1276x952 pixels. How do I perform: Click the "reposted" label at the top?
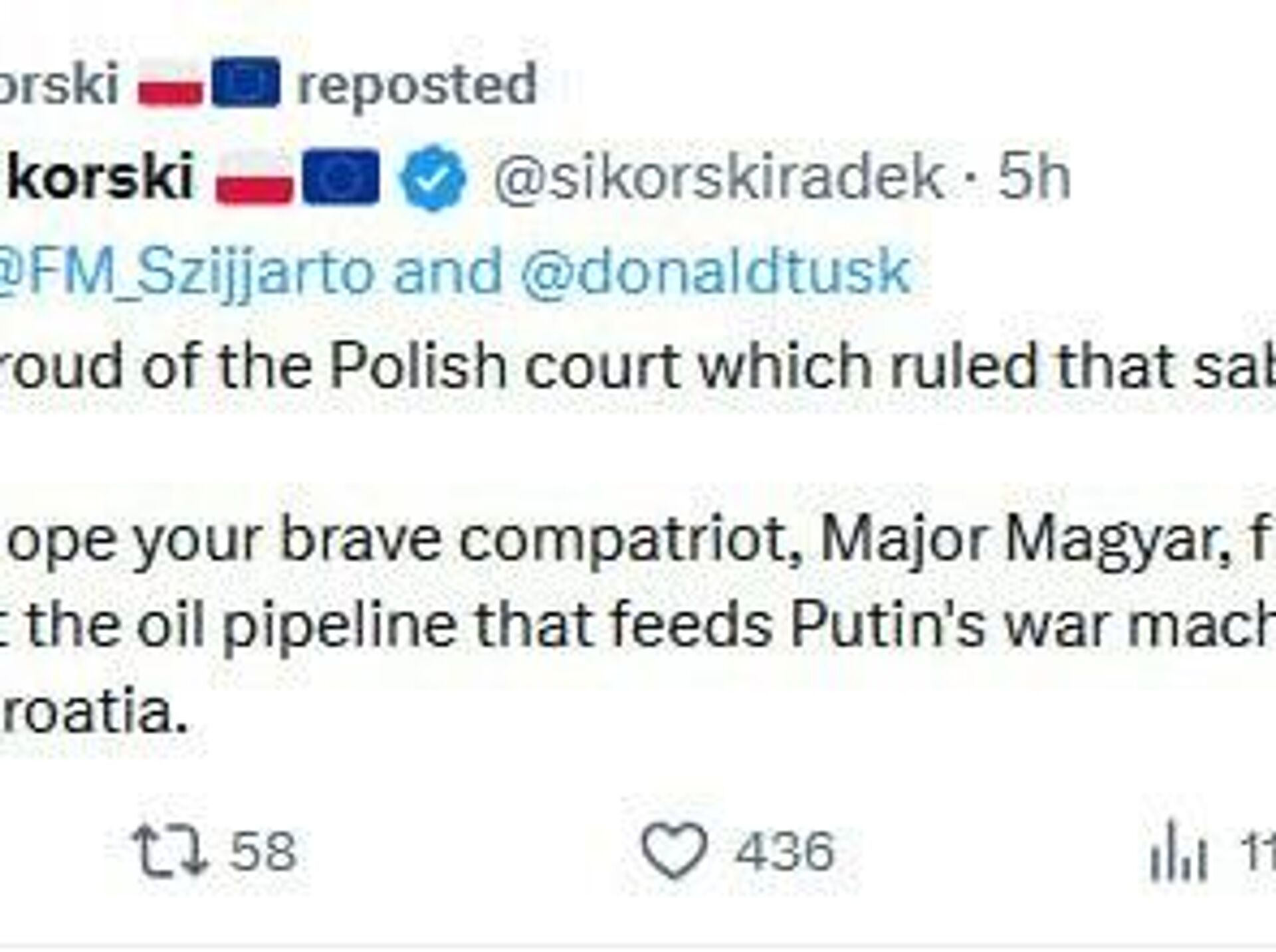417,84
